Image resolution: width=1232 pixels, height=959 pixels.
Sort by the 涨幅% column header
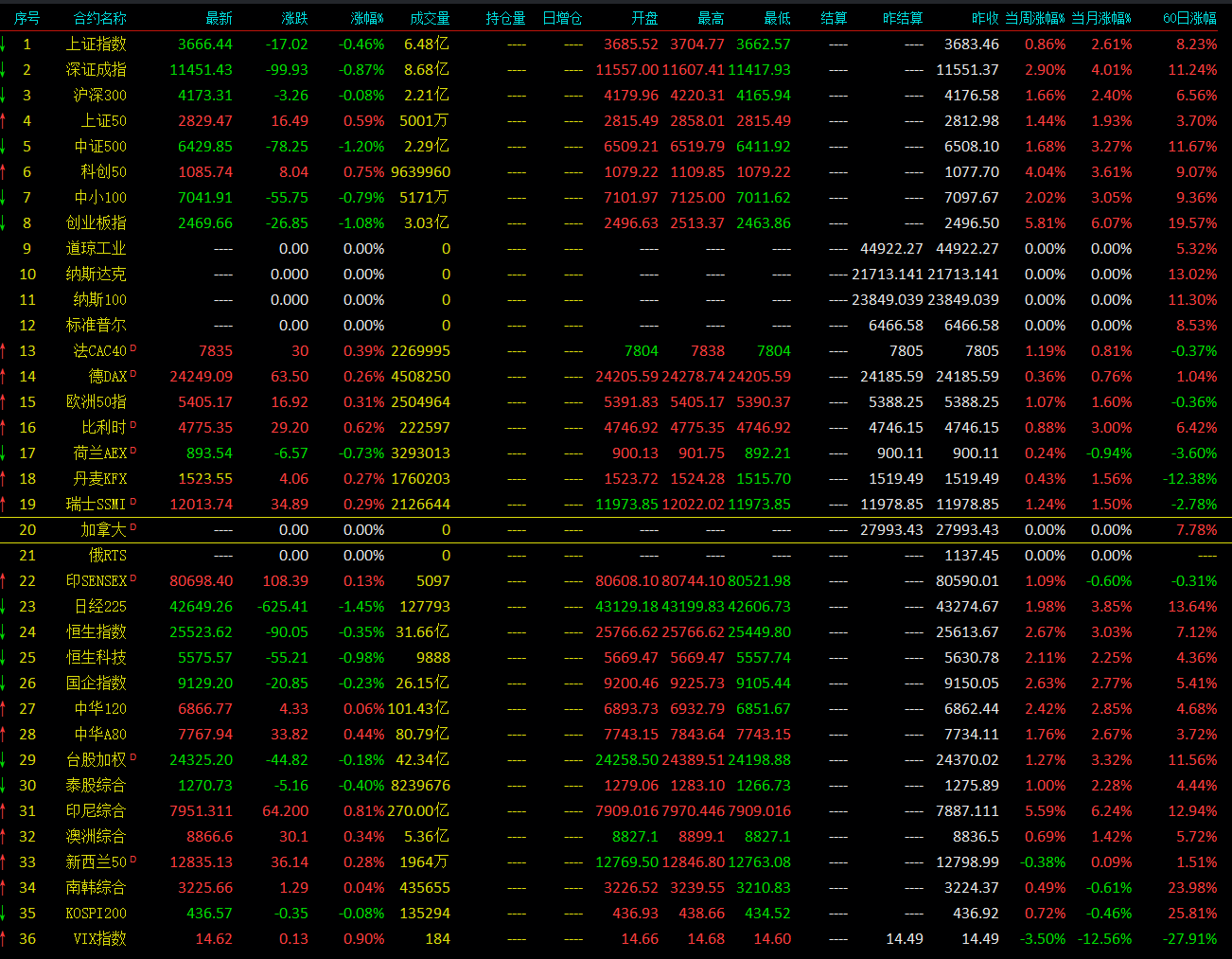coord(367,18)
